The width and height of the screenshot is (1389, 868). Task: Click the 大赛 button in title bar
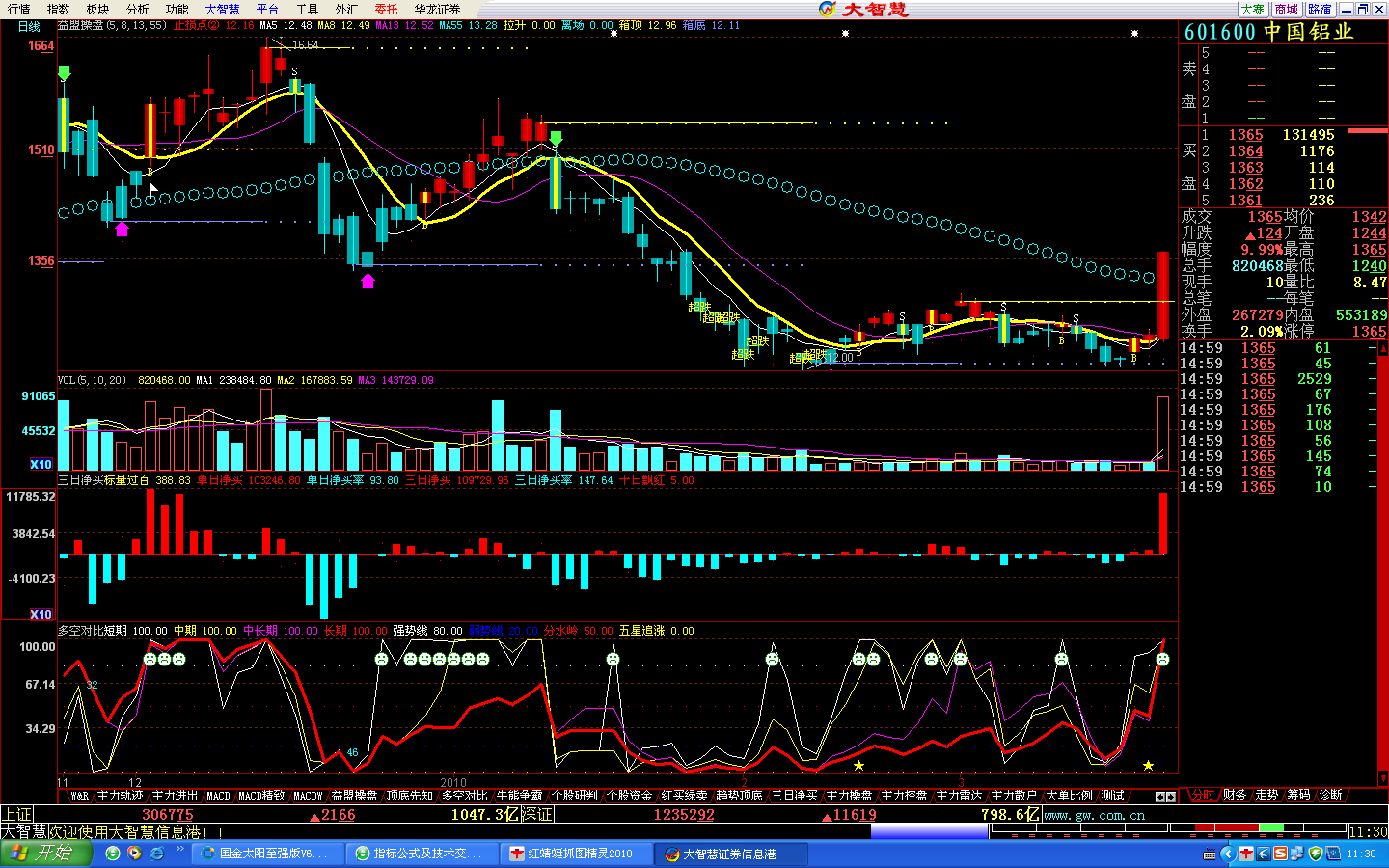(1253, 10)
